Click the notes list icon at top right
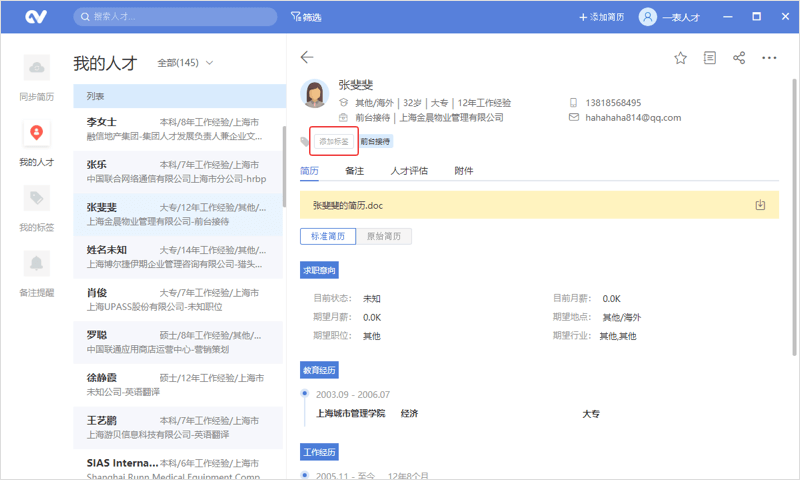The image size is (800, 480). [710, 58]
